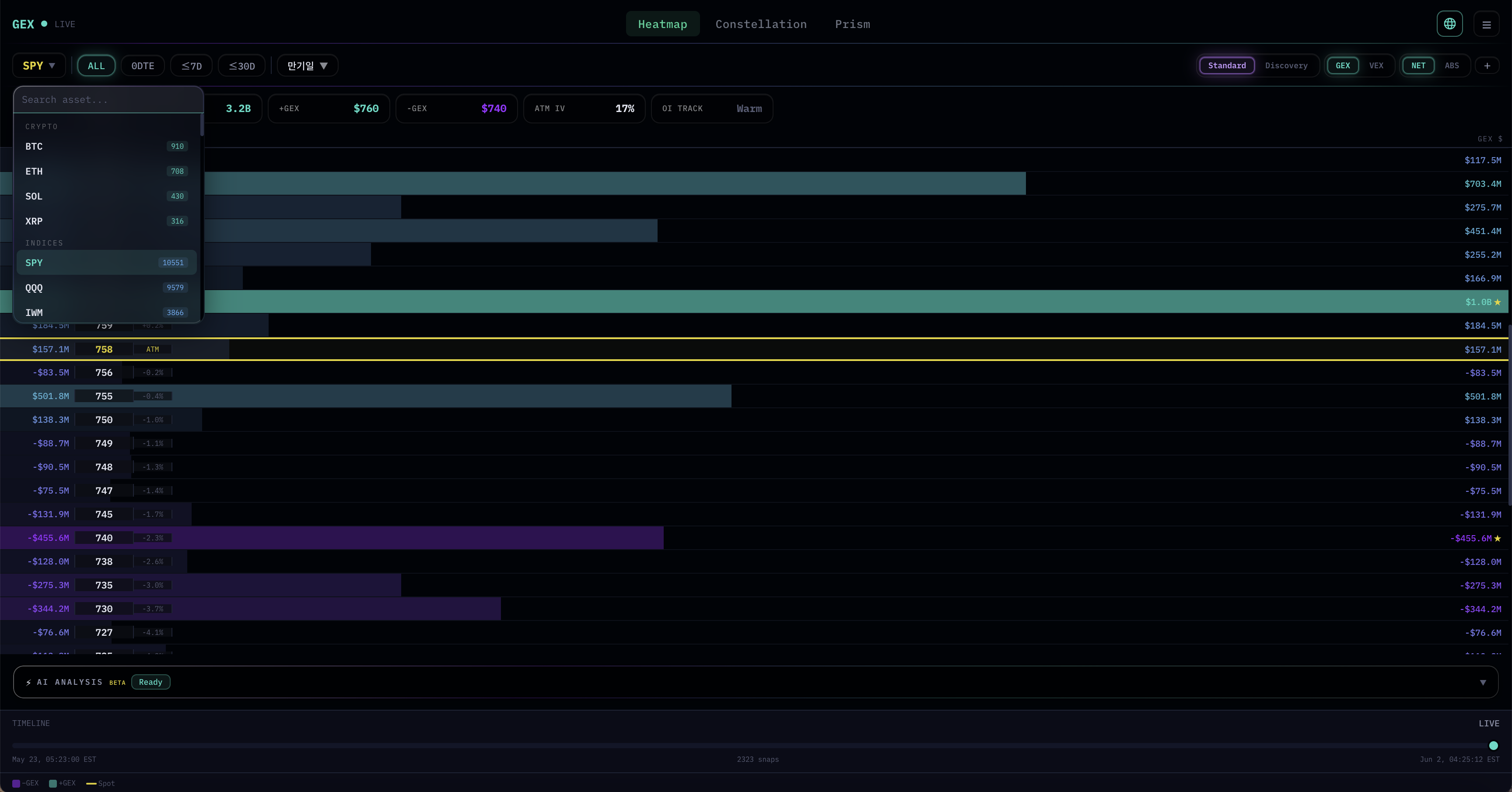Screen dimensions: 1512x792
Task: Select BTC from the asset list
Action: point(106,146)
